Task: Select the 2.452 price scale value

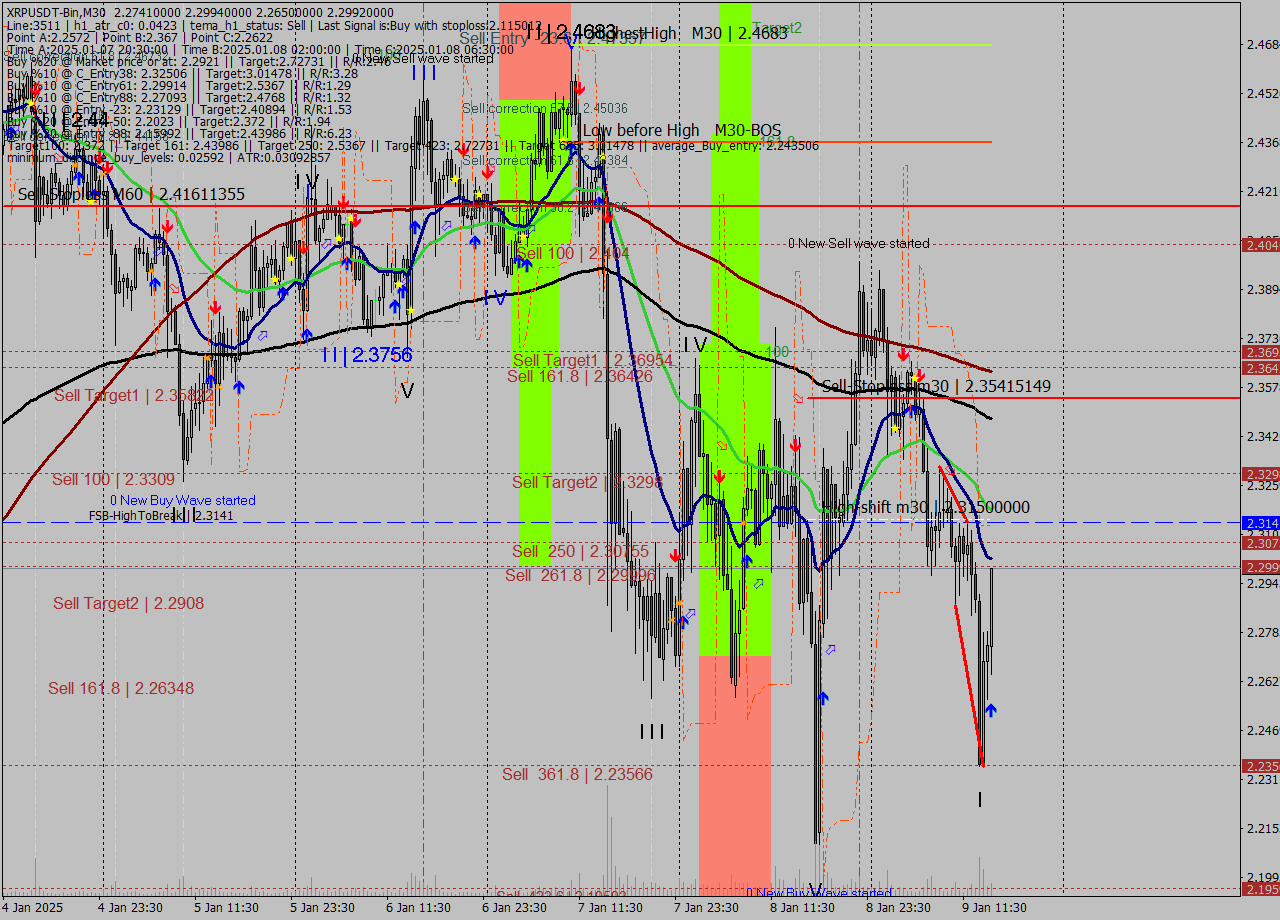Action: coord(1262,93)
